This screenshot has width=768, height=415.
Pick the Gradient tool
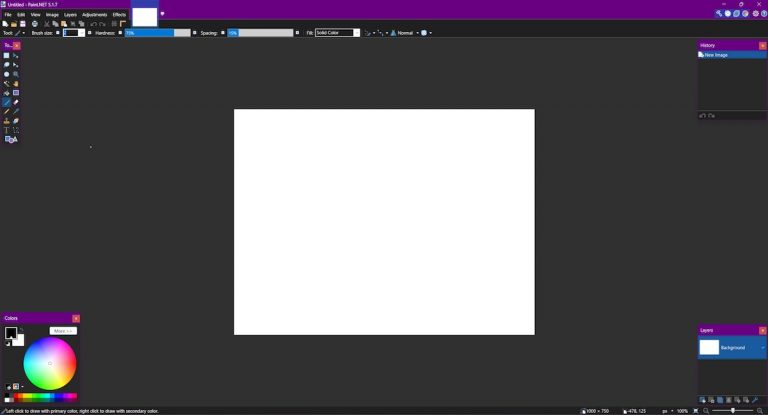[x=16, y=93]
